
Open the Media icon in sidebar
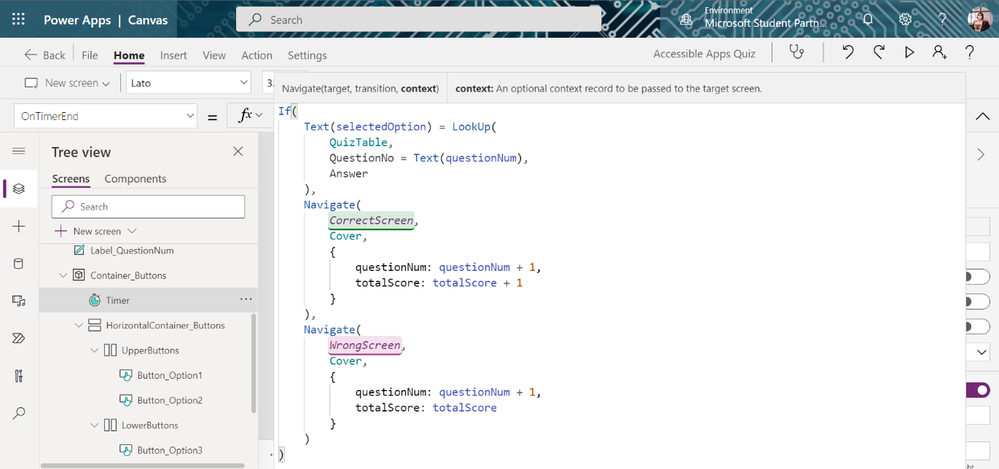(x=18, y=301)
